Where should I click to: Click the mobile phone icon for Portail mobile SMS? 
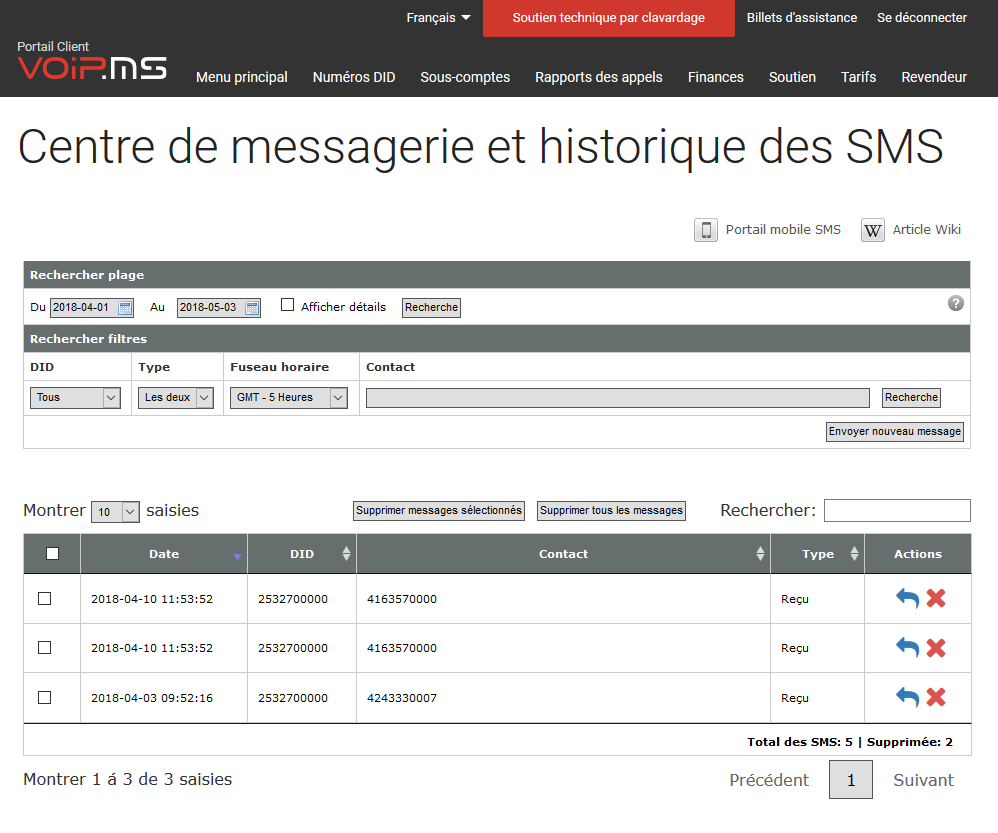click(706, 229)
